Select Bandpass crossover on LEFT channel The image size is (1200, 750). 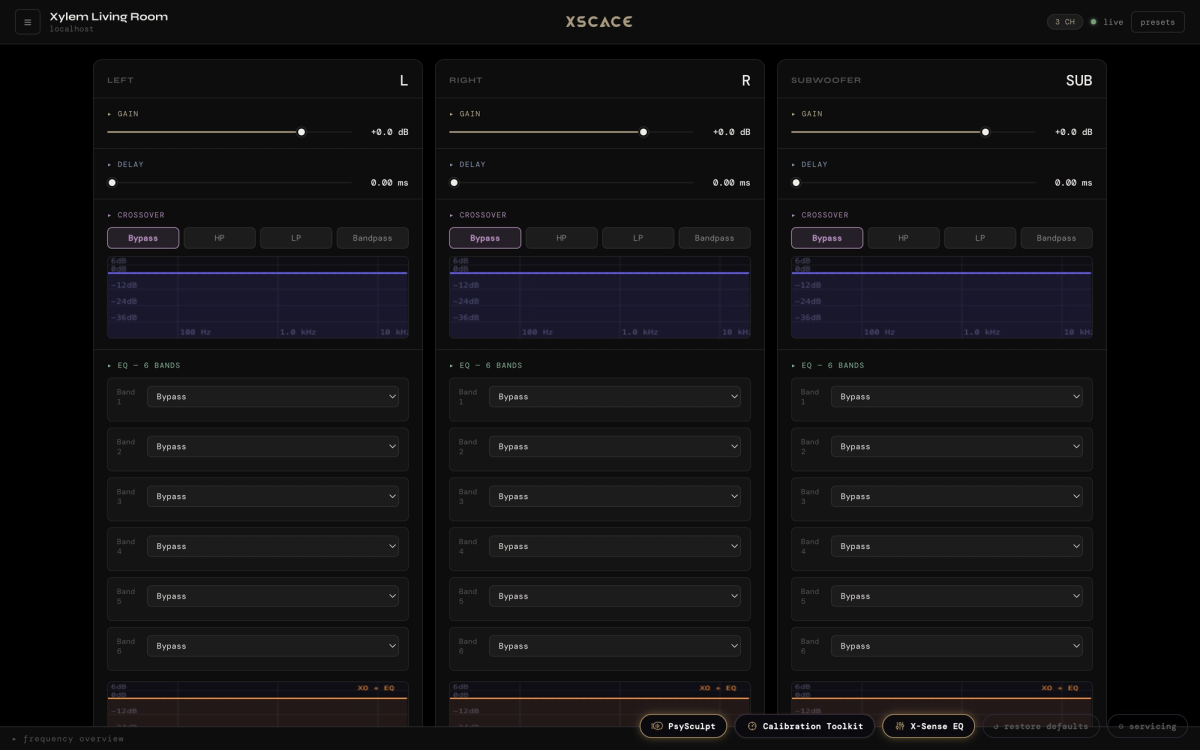click(x=372, y=238)
